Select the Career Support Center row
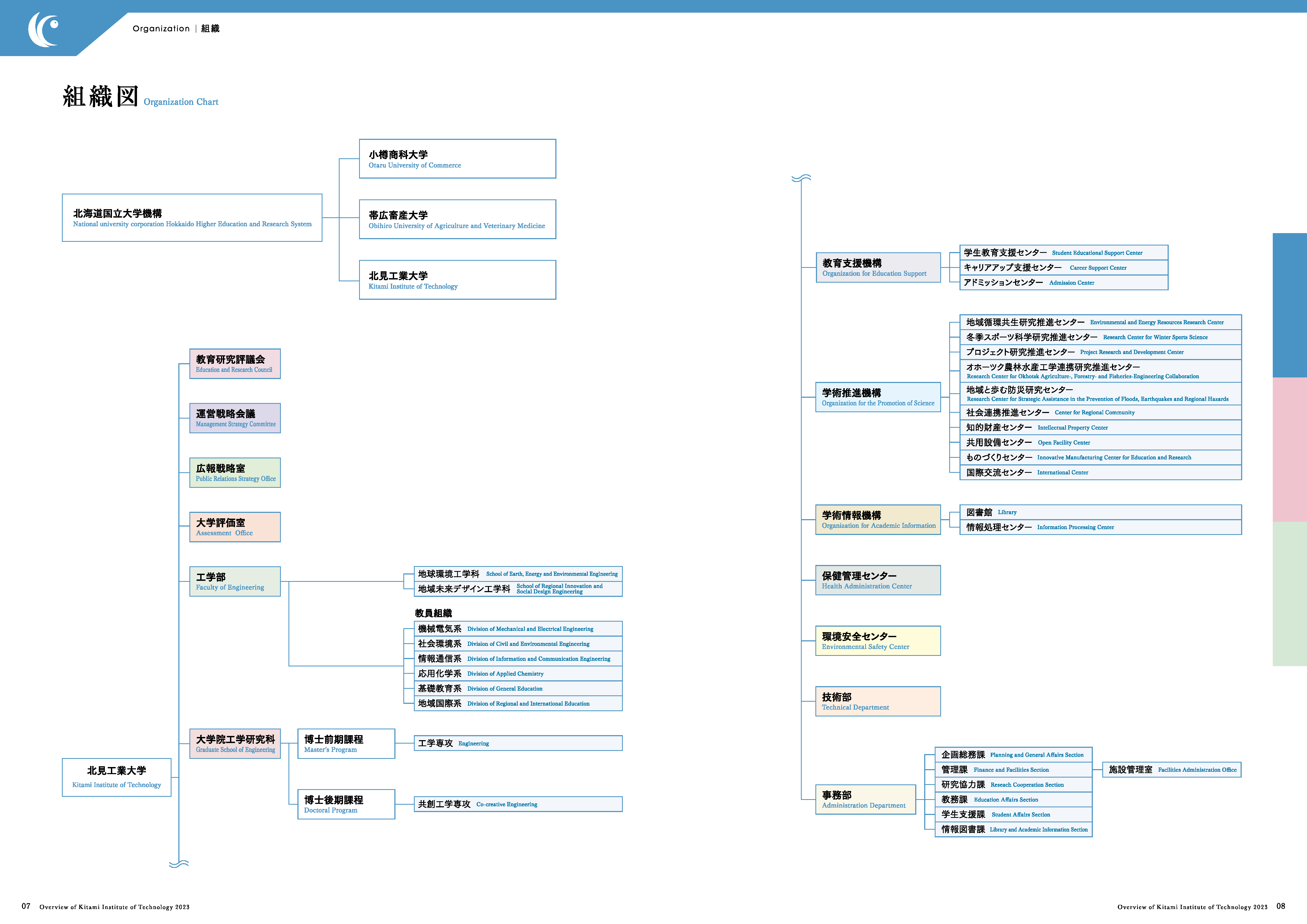 tap(1063, 267)
